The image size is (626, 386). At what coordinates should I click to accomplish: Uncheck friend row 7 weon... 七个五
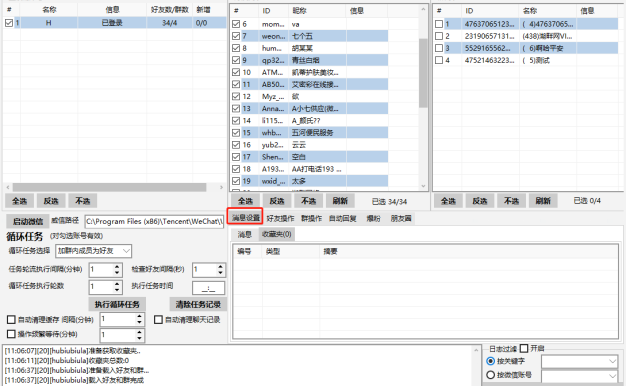tap(236, 36)
